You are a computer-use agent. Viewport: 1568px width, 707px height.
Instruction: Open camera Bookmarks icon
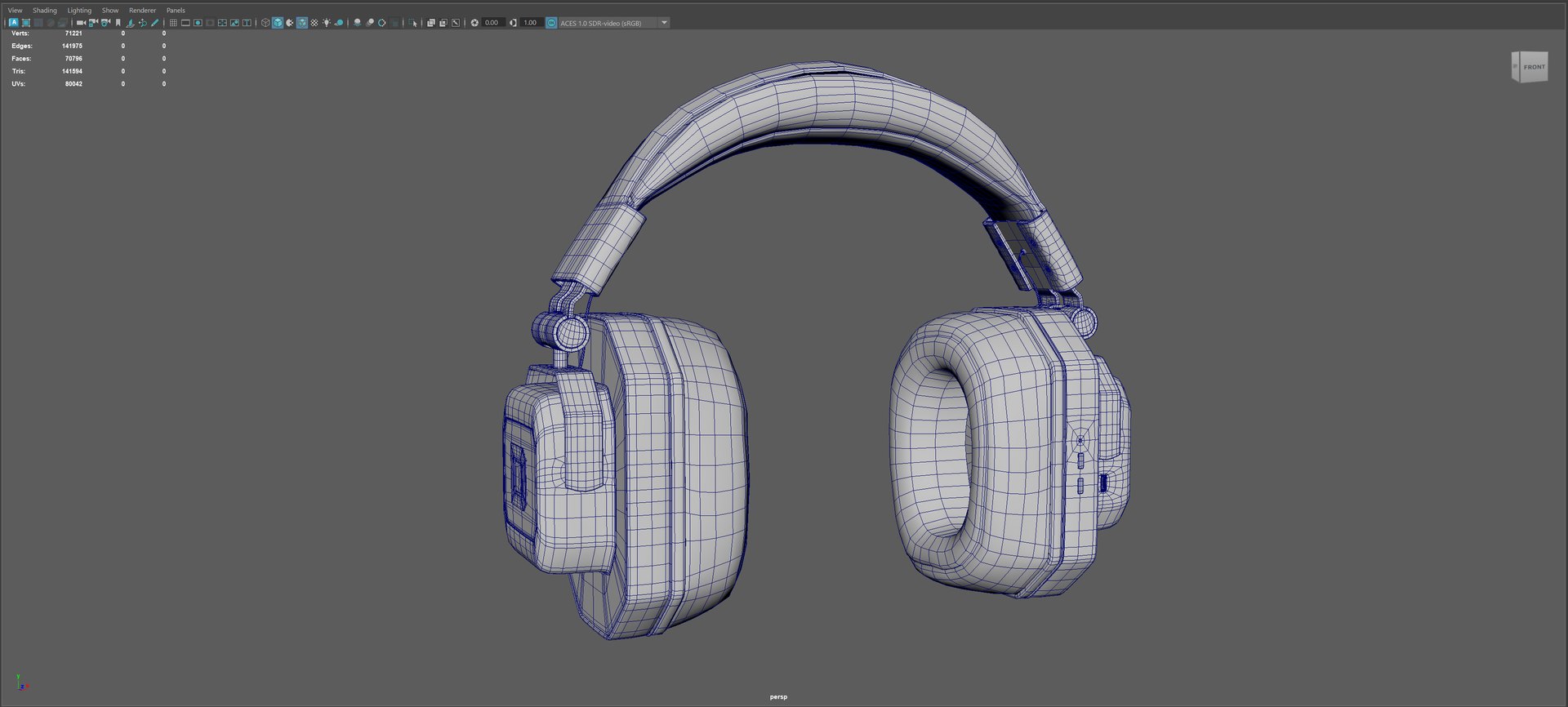pos(118,23)
